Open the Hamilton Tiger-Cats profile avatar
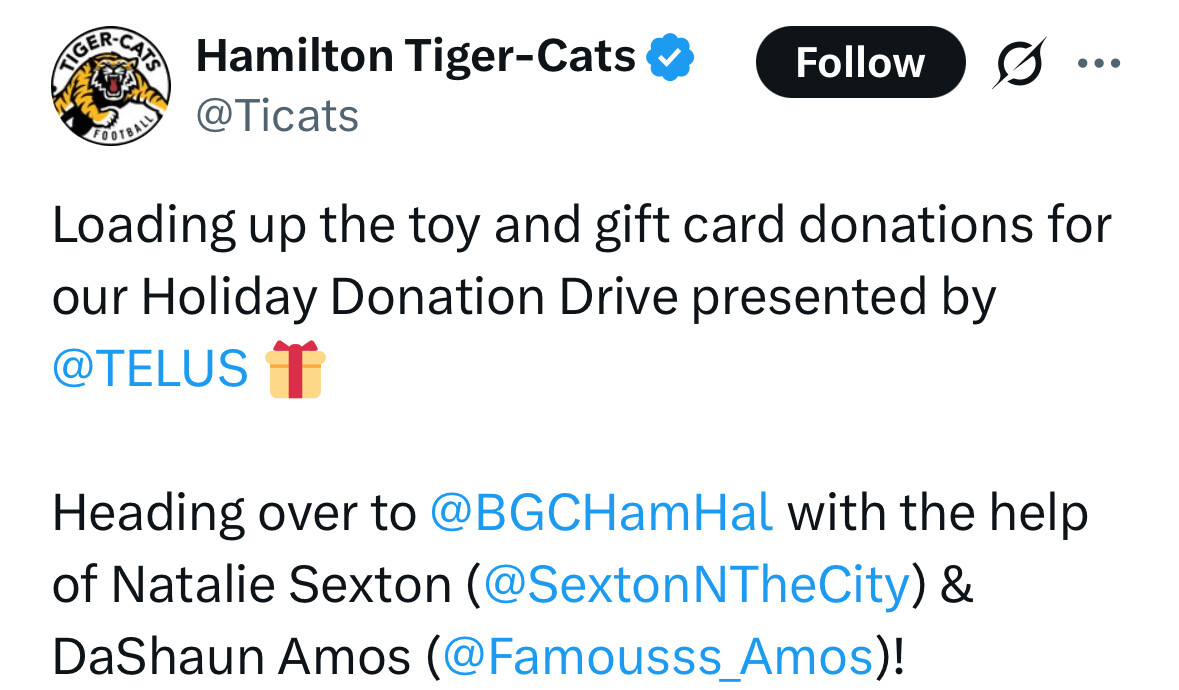Image resolution: width=1179 pixels, height=690 pixels. click(110, 87)
